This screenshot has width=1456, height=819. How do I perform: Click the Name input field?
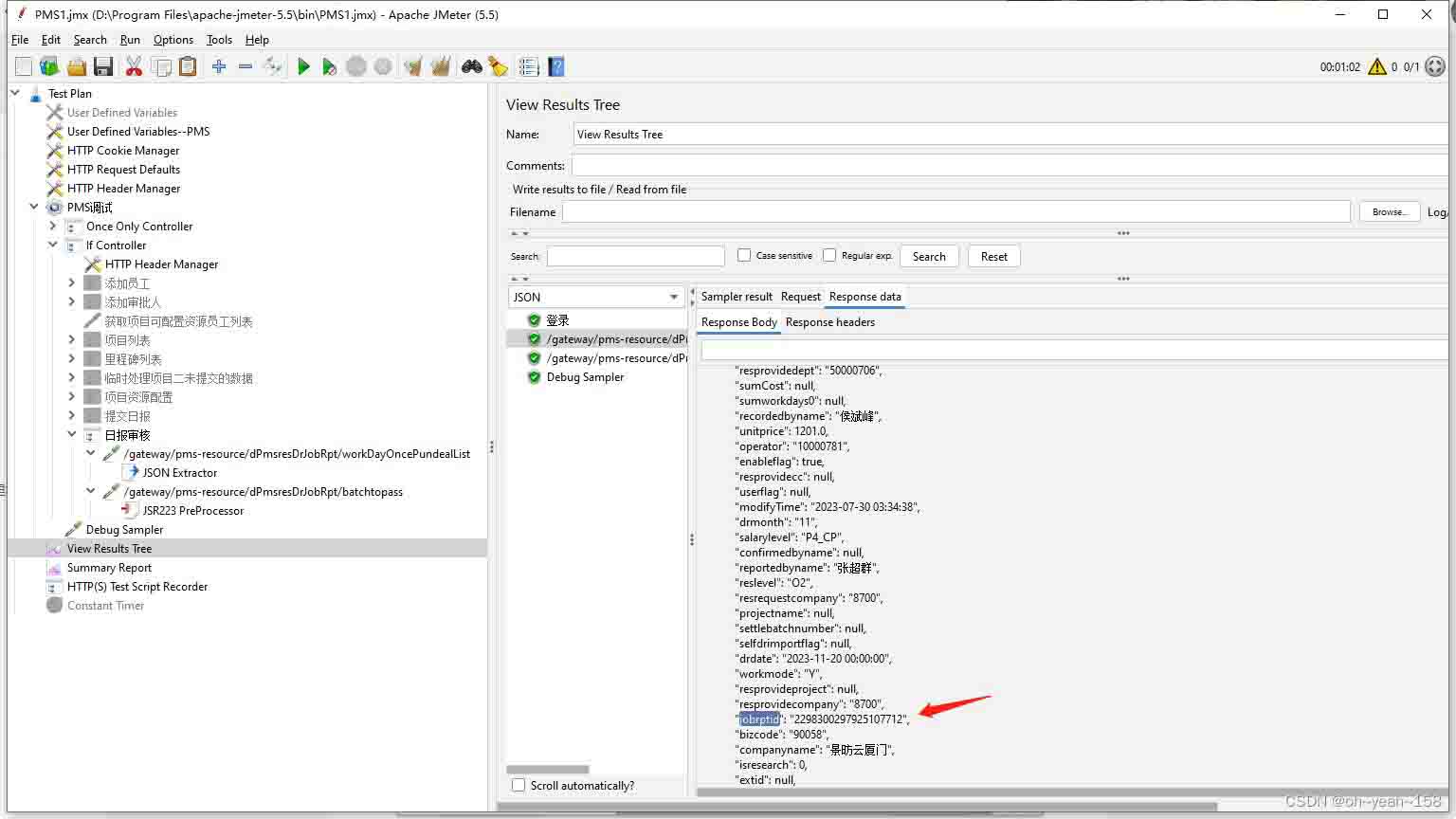(1010, 134)
